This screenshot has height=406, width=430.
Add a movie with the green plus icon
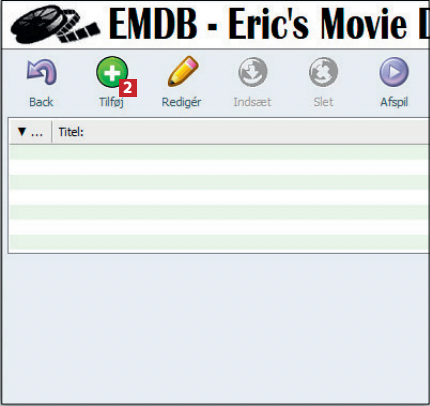coord(112,72)
